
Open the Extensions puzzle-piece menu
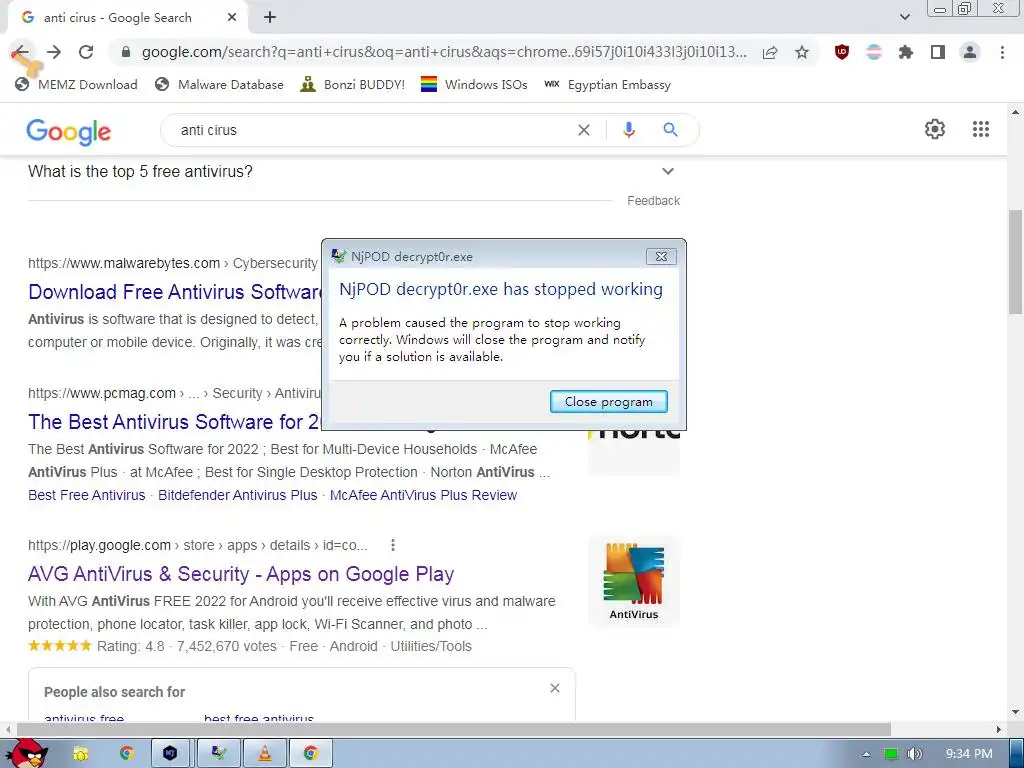pos(905,52)
